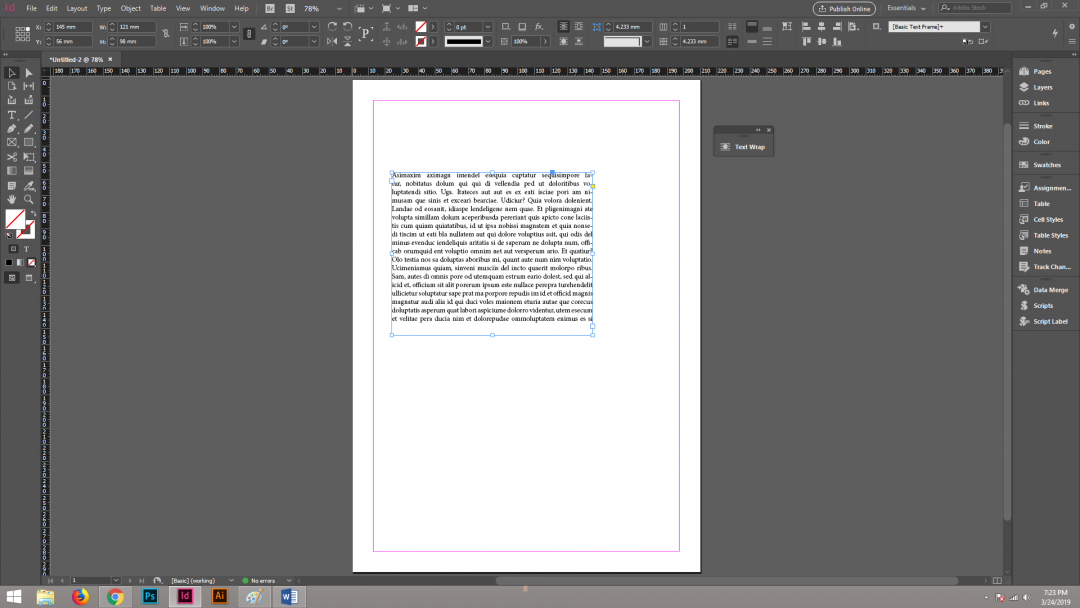Select the Eyedropper tool
Screen dimensions: 1080x608
click(x=29, y=186)
